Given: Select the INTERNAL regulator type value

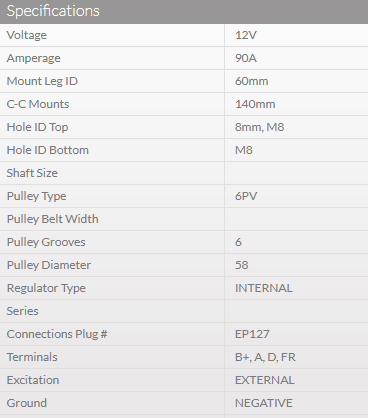Looking at the screenshot, I should point(264,288).
